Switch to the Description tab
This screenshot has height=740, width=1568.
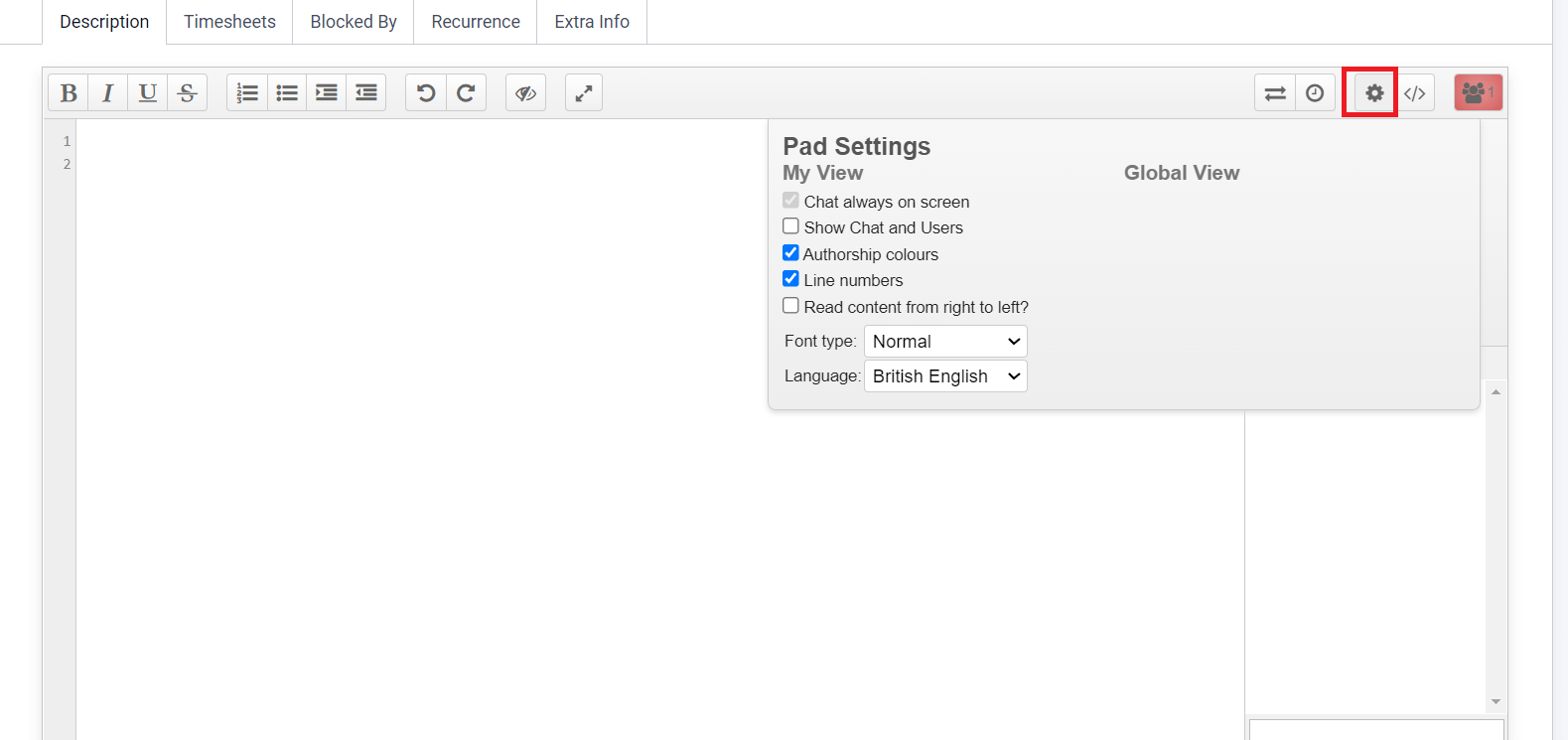(x=104, y=22)
